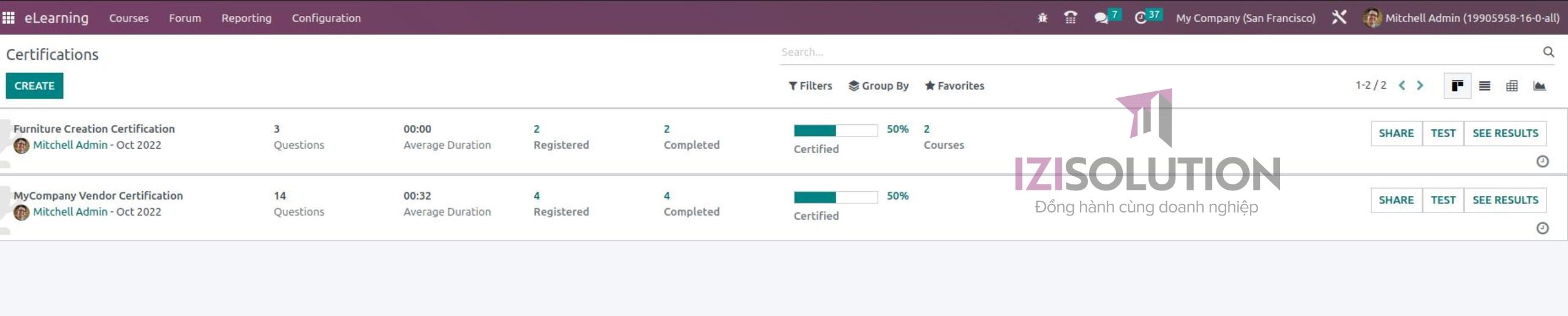The image size is (1568, 316).
Task: Open Courses menu
Action: tap(129, 18)
